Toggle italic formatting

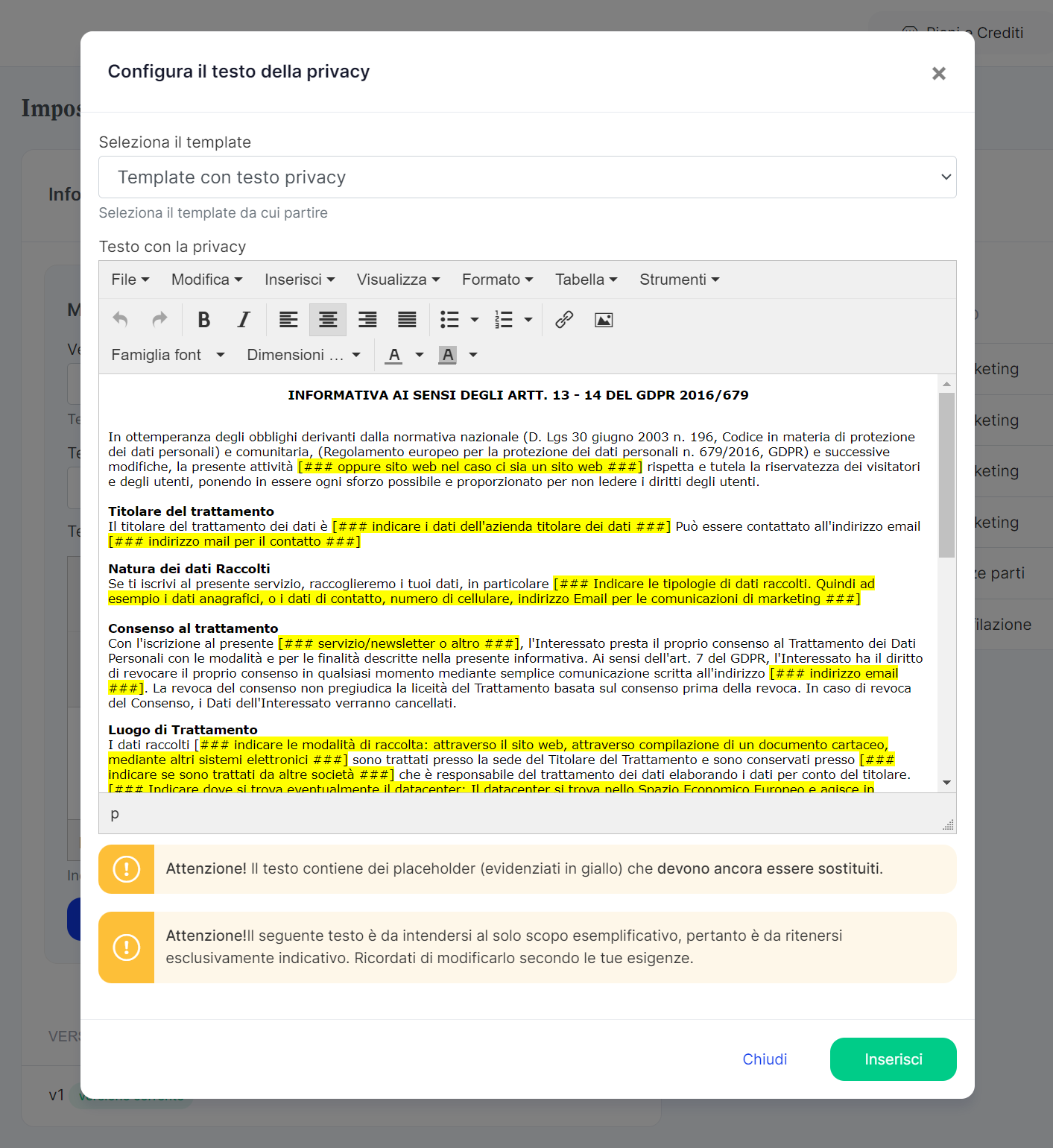(x=243, y=319)
